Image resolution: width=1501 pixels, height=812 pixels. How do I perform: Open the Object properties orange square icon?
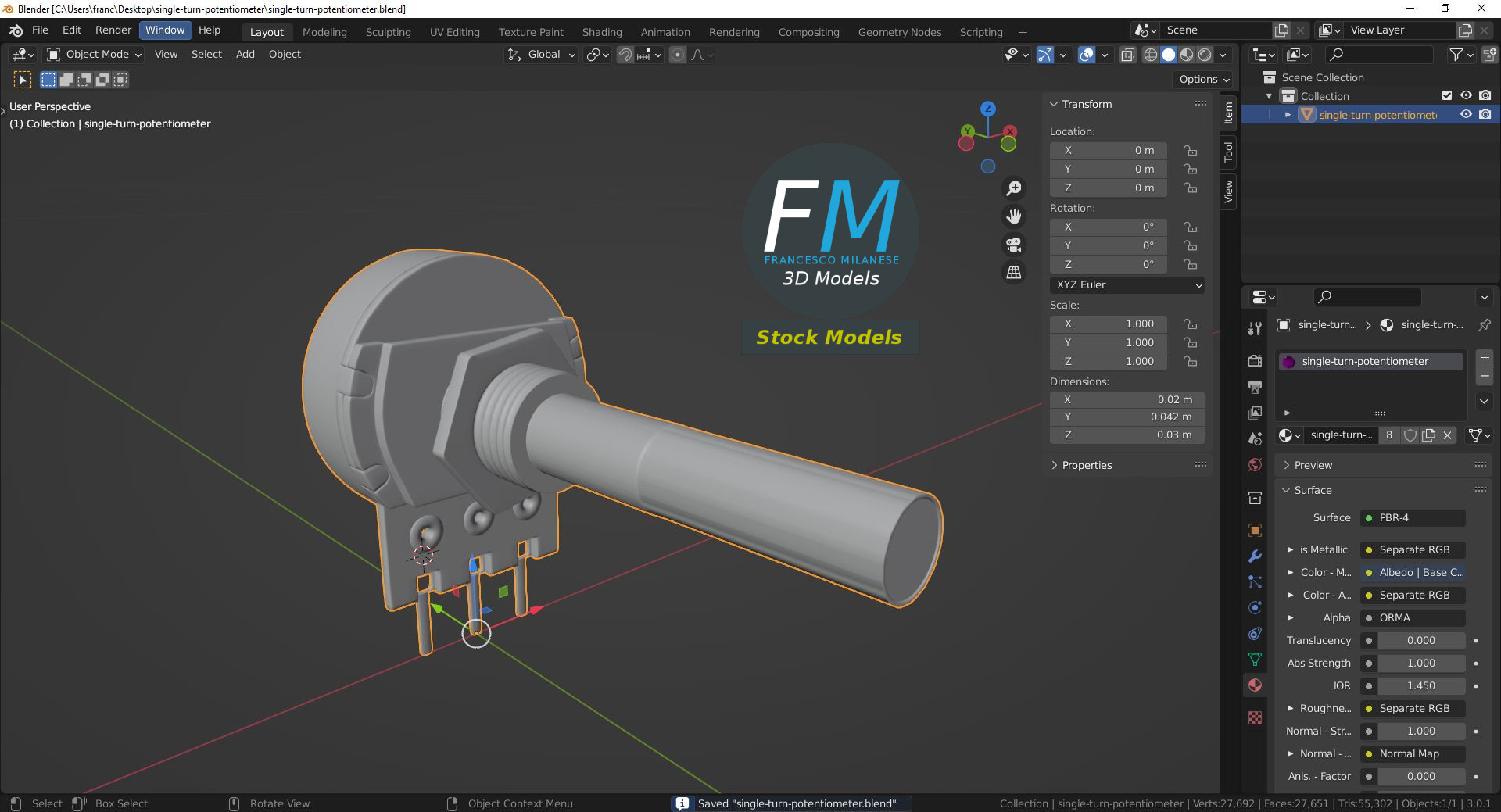click(x=1255, y=530)
